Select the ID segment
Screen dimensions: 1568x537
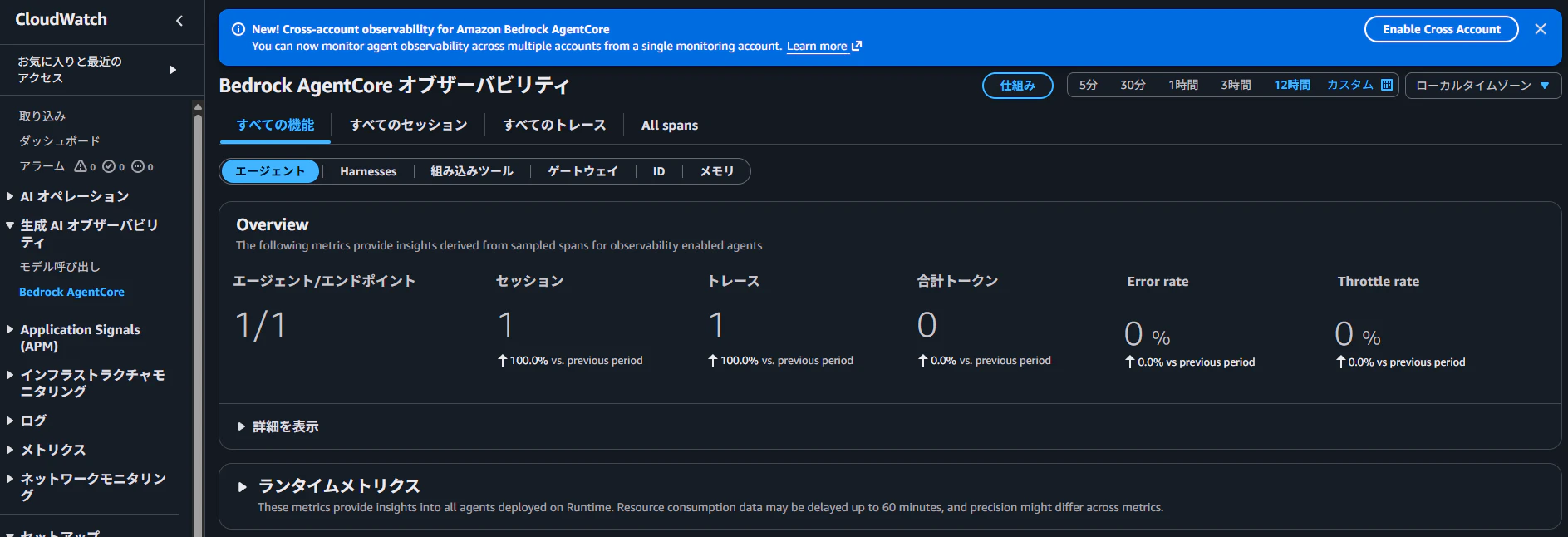coord(659,171)
